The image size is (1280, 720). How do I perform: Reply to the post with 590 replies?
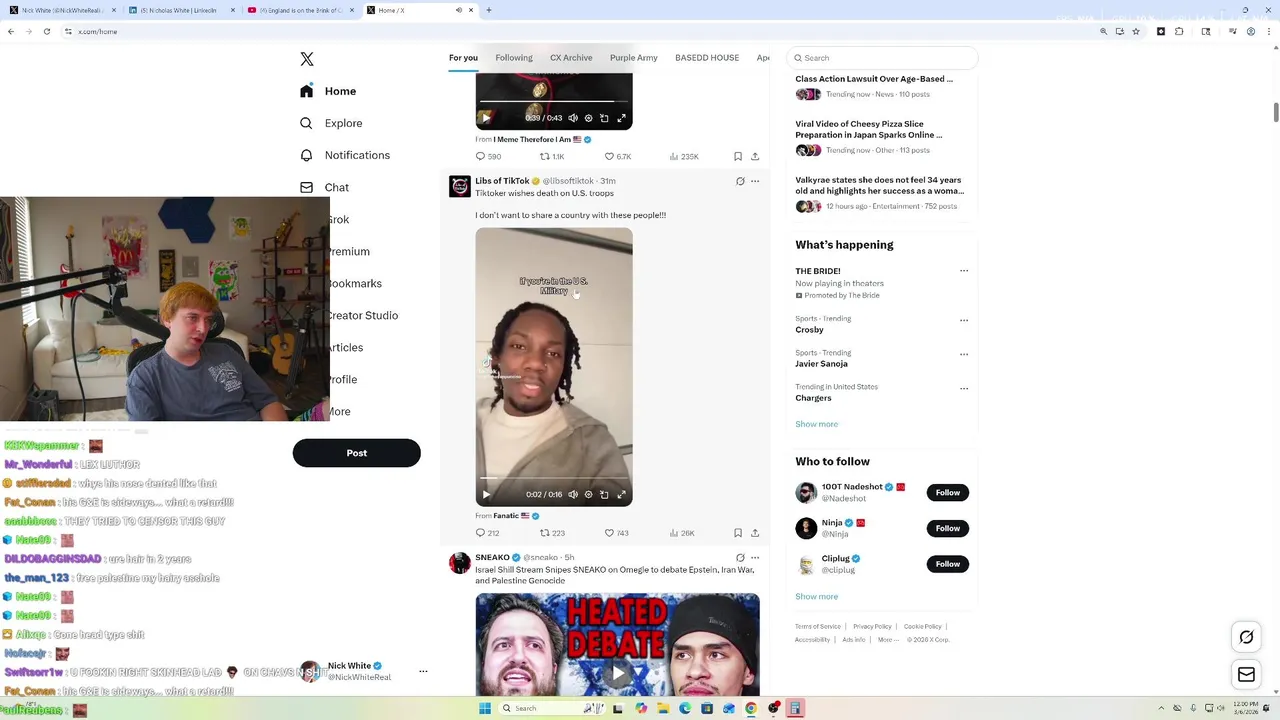click(x=488, y=156)
